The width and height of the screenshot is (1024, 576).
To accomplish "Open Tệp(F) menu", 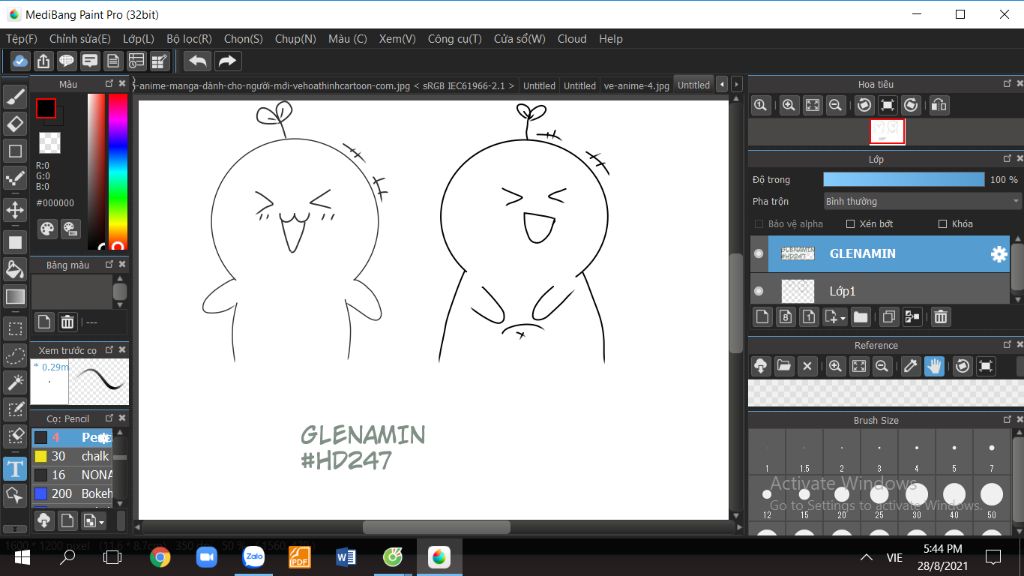I will click(x=22, y=39).
